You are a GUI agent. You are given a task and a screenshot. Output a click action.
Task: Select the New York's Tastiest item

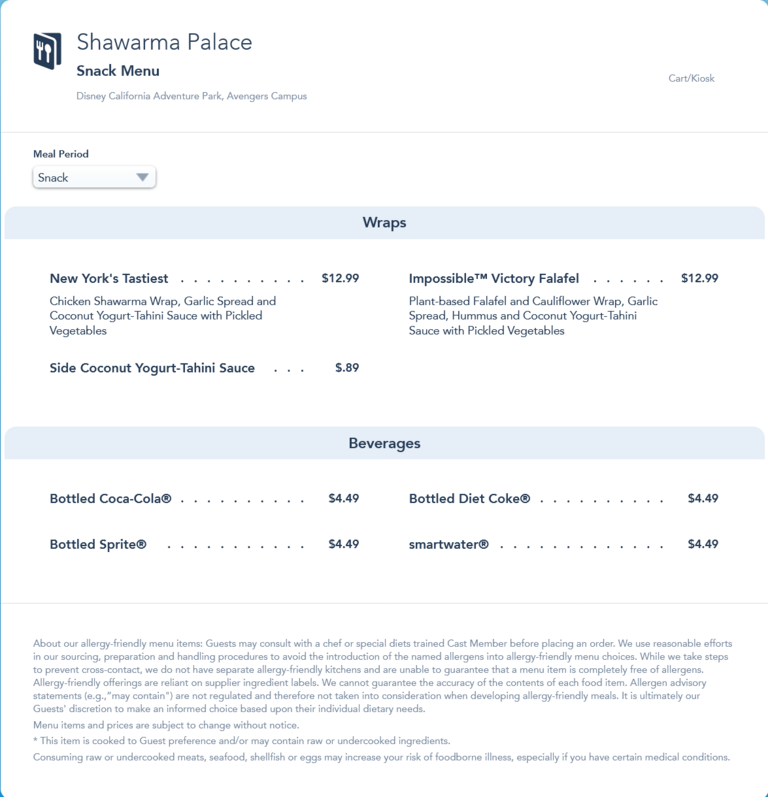[109, 279]
